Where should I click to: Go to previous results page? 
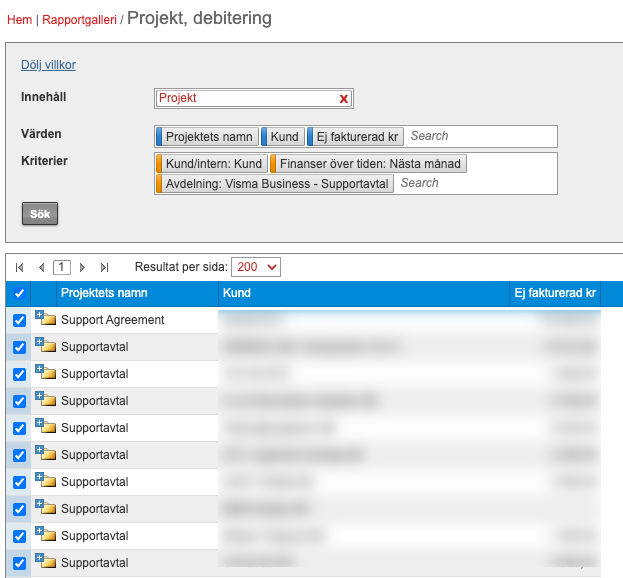tap(41, 268)
